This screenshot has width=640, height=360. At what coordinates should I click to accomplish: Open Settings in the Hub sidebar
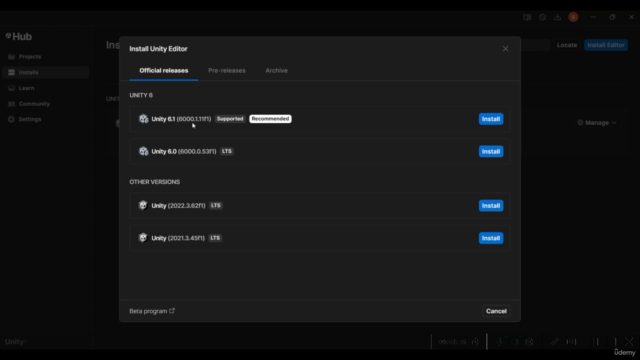pyautogui.click(x=45, y=119)
